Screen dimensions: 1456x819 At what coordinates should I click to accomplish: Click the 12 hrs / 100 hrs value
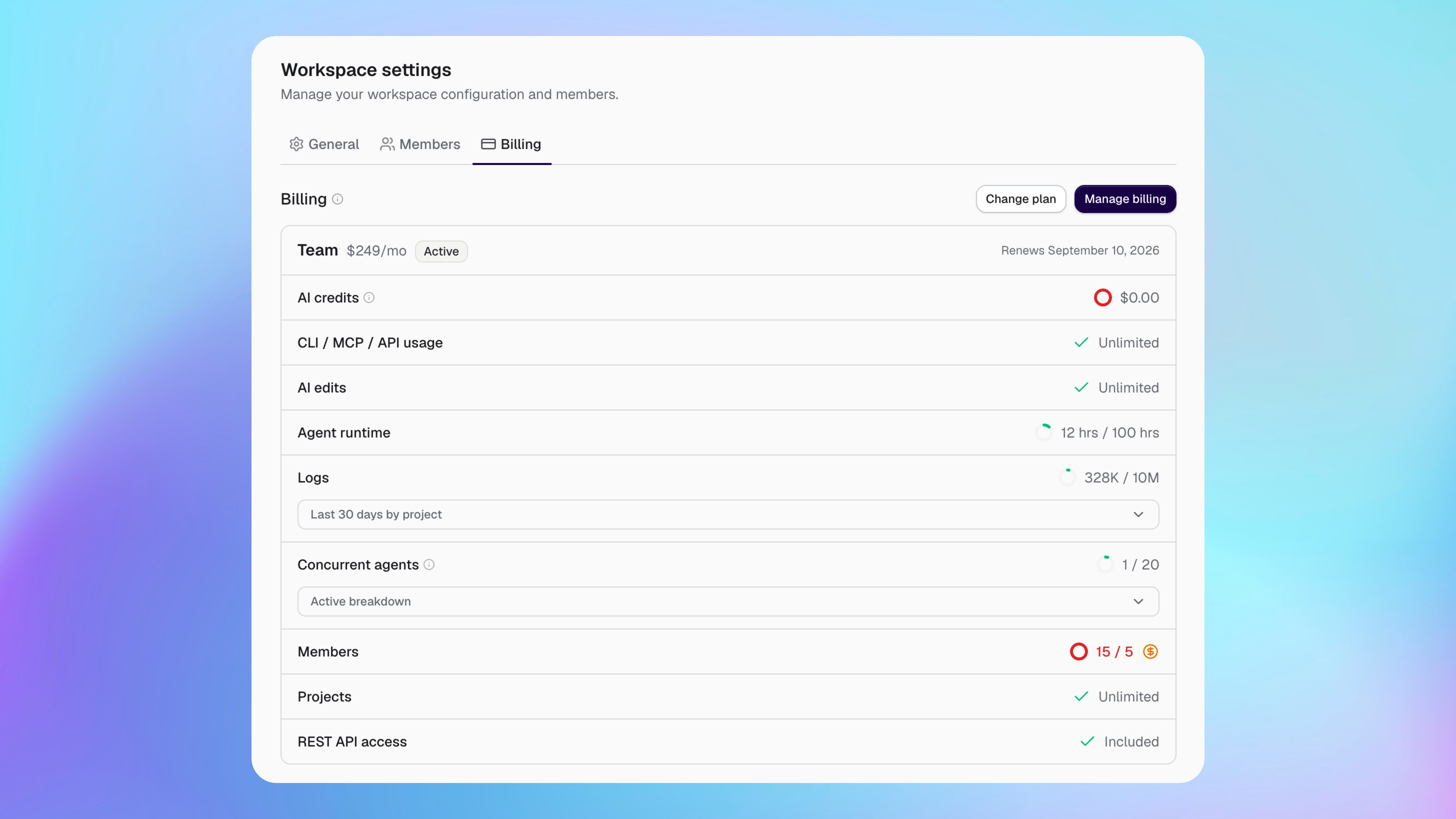[x=1109, y=433]
